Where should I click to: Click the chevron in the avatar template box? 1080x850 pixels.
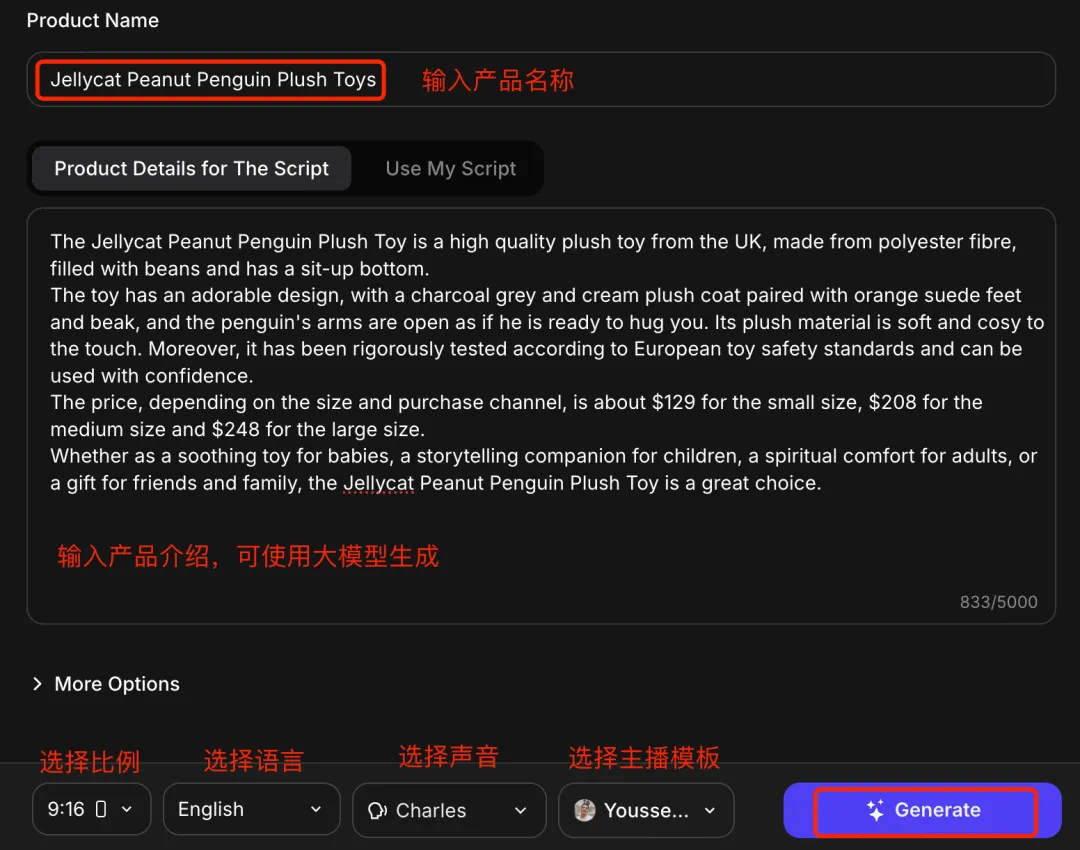pos(710,811)
